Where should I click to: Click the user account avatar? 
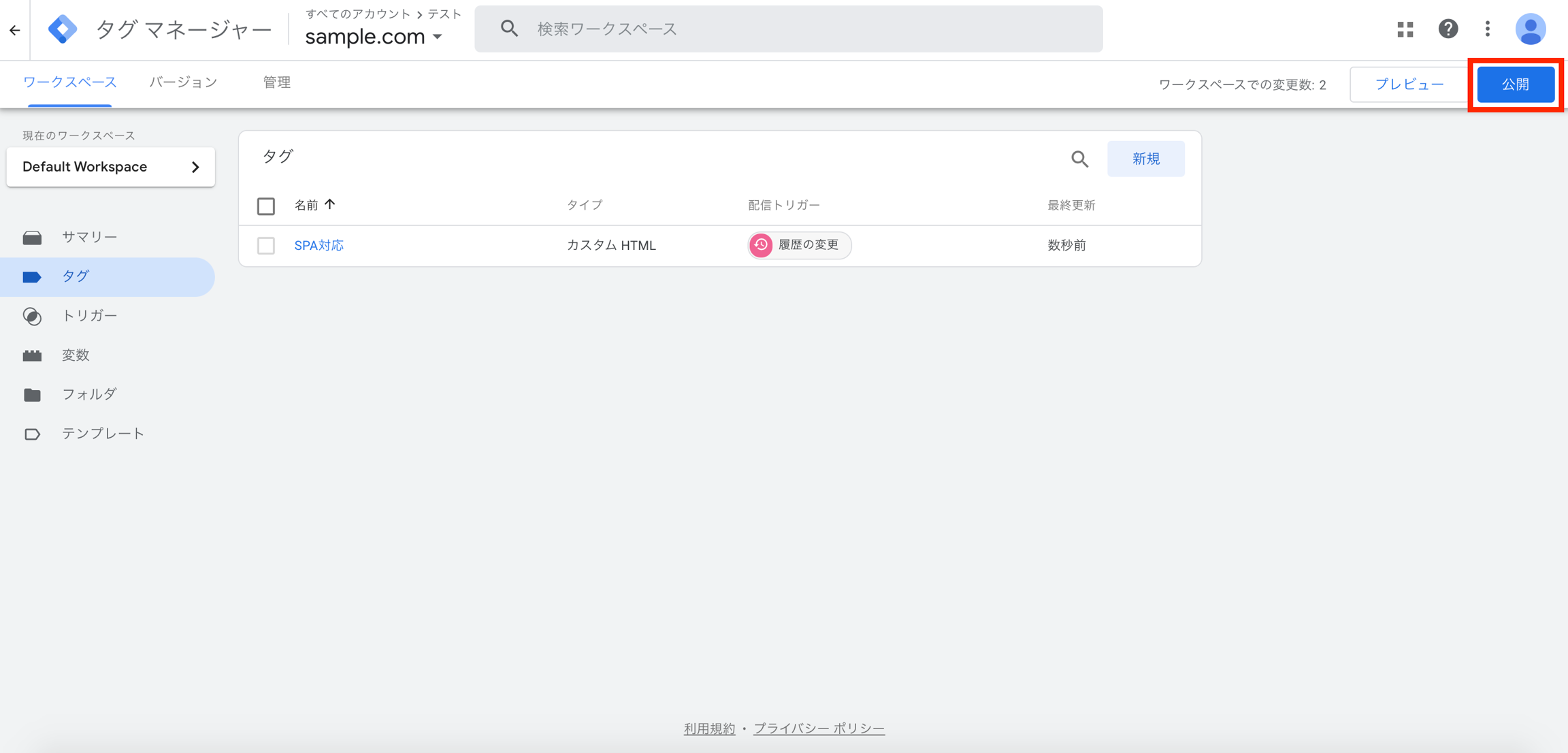[x=1530, y=29]
